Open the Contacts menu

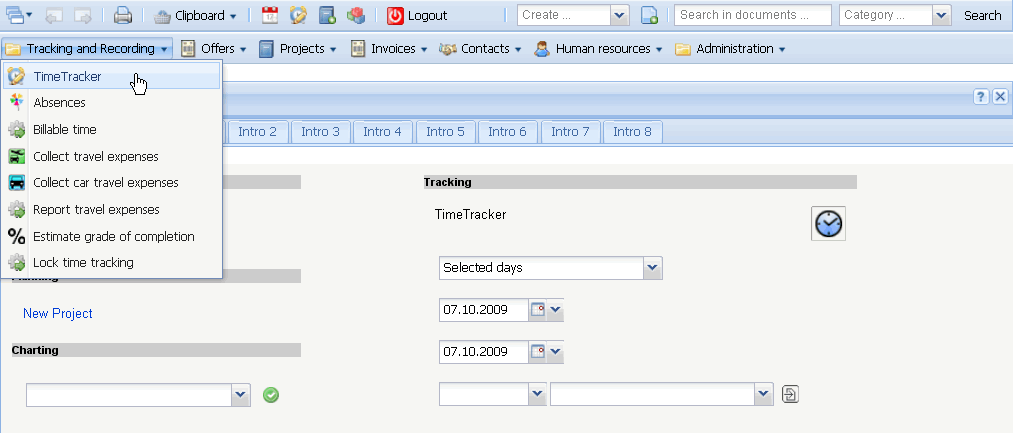[x=480, y=48]
